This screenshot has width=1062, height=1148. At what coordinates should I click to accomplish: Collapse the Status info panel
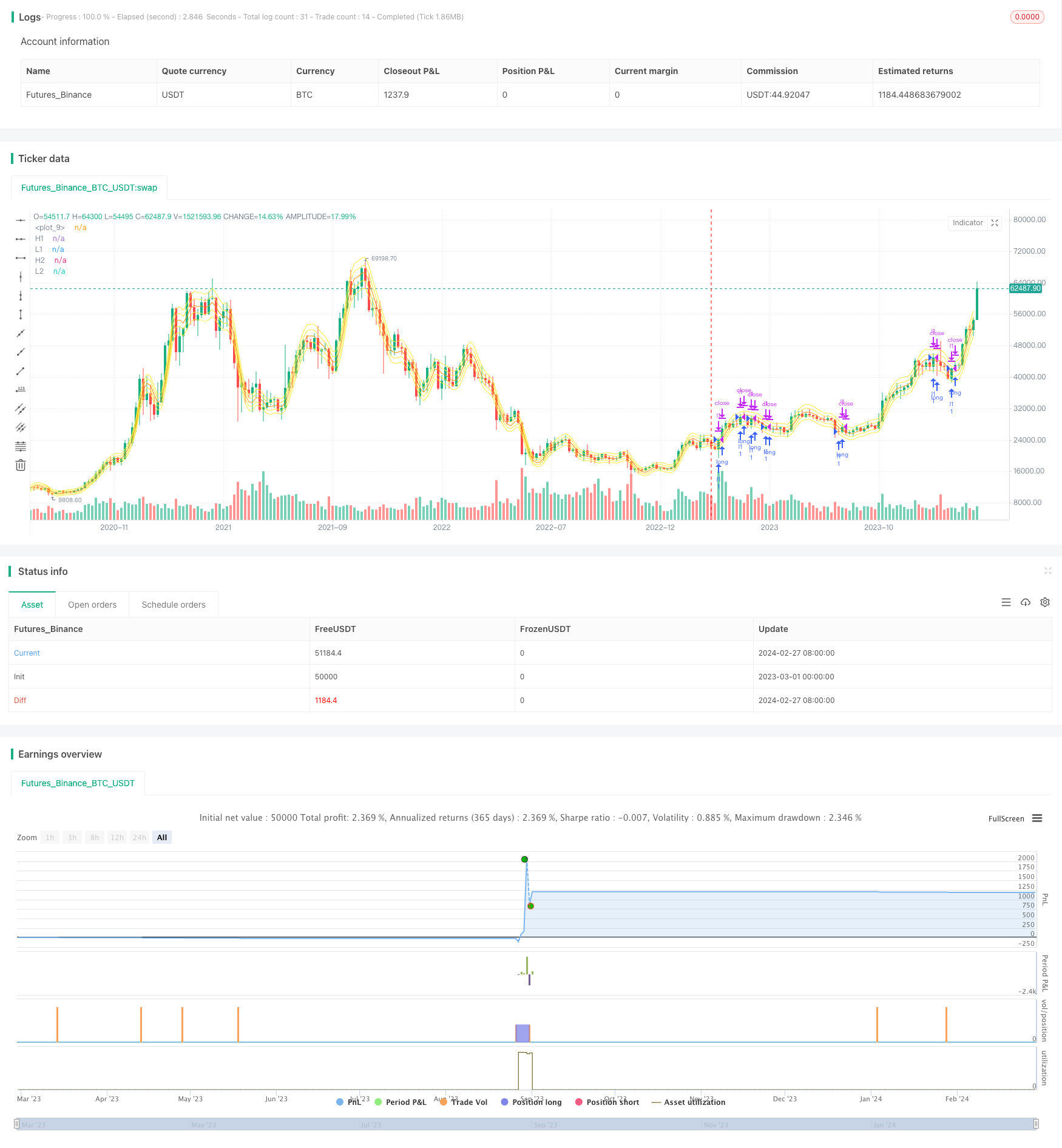point(1047,571)
